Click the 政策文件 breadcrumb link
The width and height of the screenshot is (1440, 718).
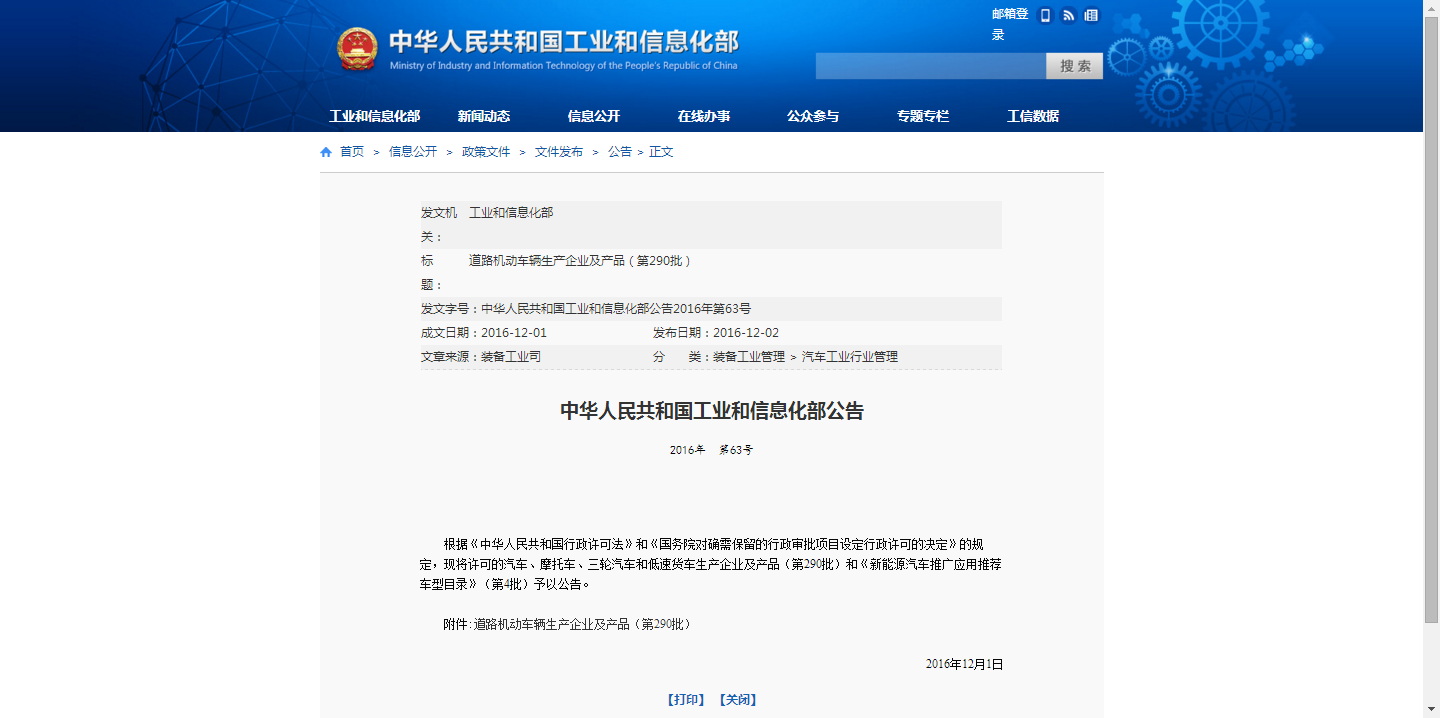pos(486,152)
